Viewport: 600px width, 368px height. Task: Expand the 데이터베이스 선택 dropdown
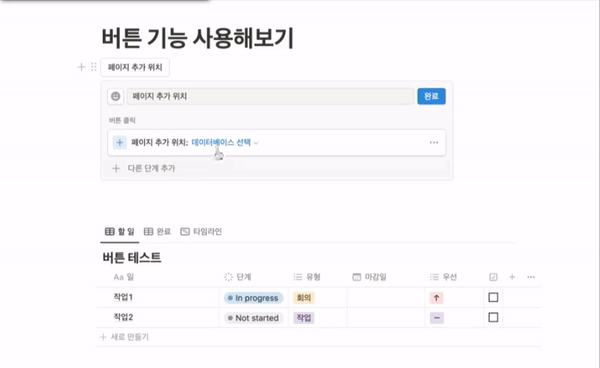[225, 142]
